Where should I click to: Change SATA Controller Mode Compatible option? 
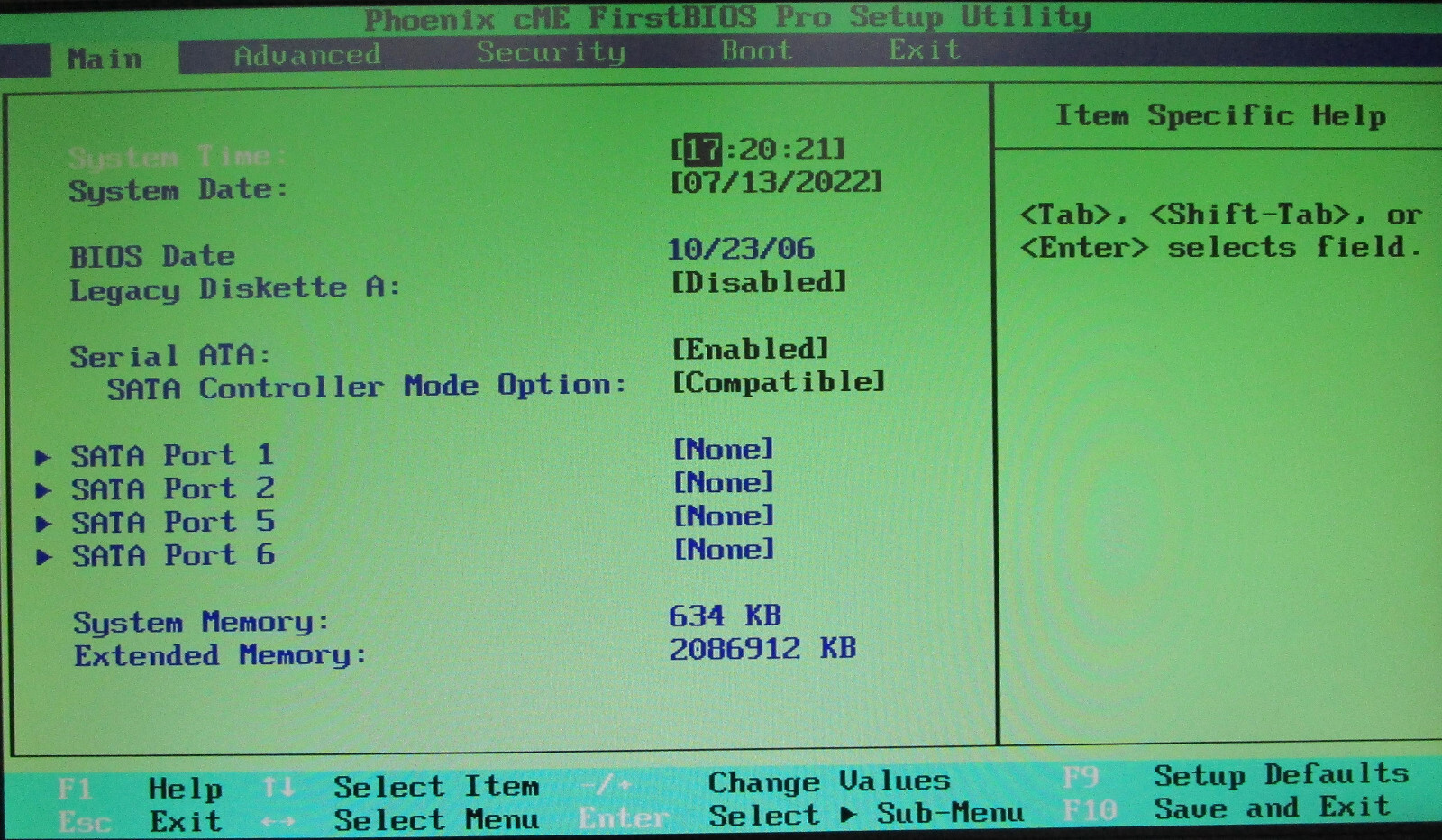coord(779,382)
